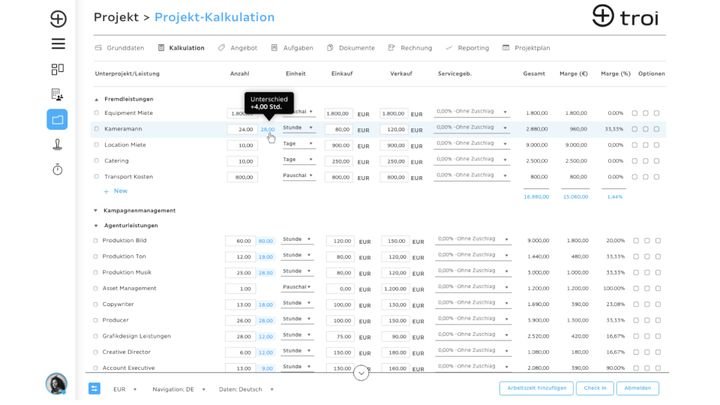Click the Projekt breadcrumb link

pyautogui.click(x=116, y=17)
